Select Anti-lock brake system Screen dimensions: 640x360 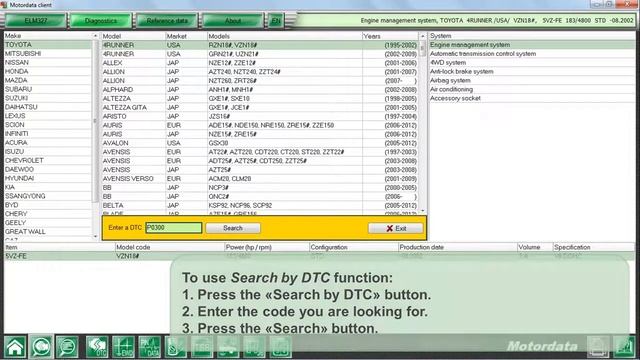(x=532, y=71)
